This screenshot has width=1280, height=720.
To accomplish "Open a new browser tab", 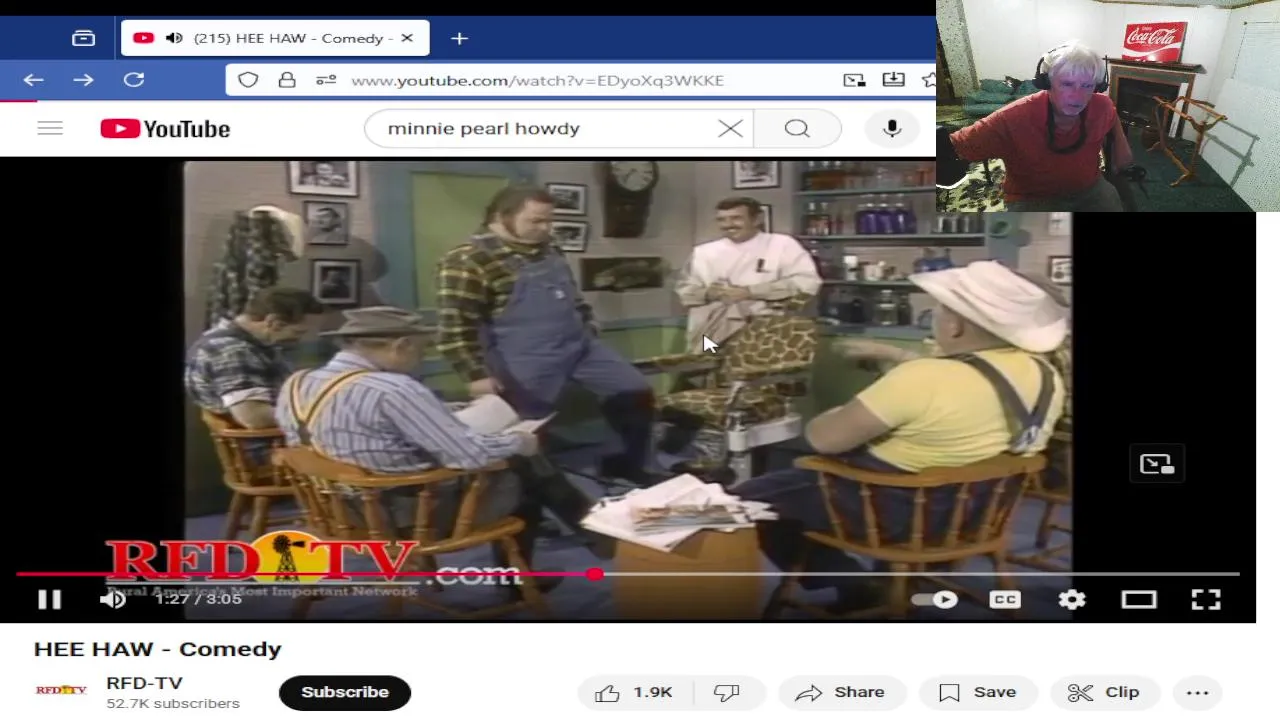I will 459,38.
